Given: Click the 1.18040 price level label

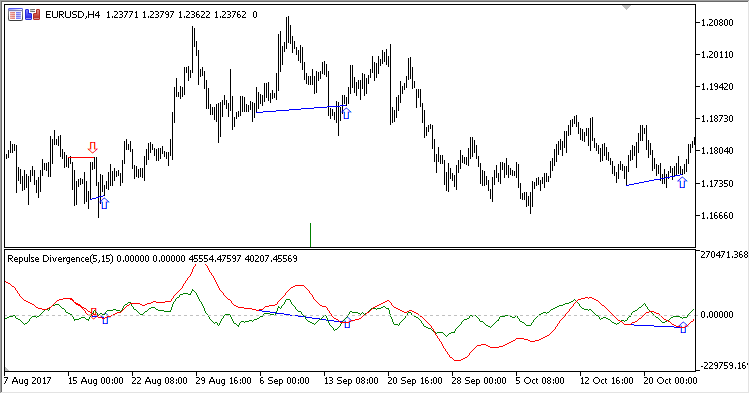Looking at the screenshot, I should [717, 151].
